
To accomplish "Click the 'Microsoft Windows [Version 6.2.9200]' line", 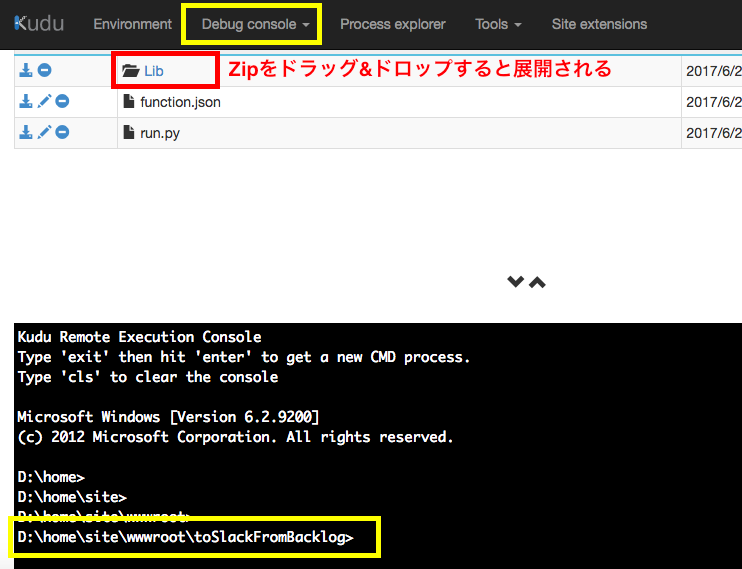I will click(x=168, y=417).
